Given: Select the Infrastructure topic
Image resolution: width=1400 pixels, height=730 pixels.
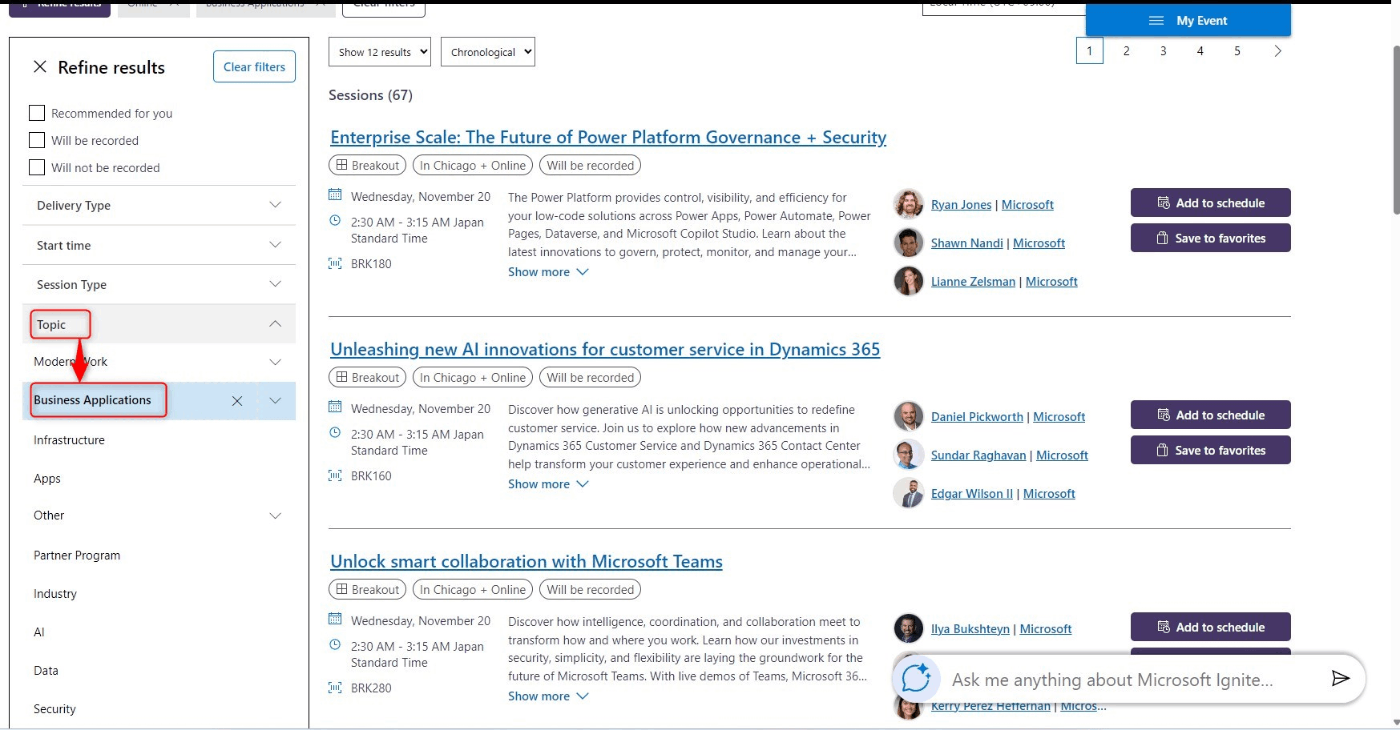Looking at the screenshot, I should coord(69,440).
